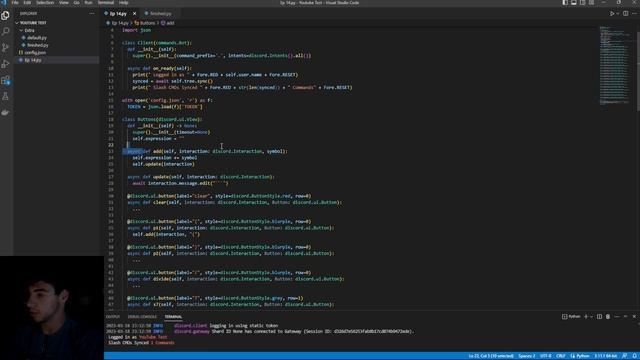Open terminal panel ellipsis menu

click(x=617, y=317)
